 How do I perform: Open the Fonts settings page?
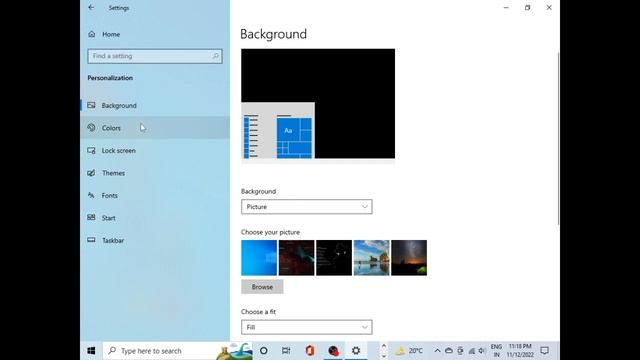155,196
